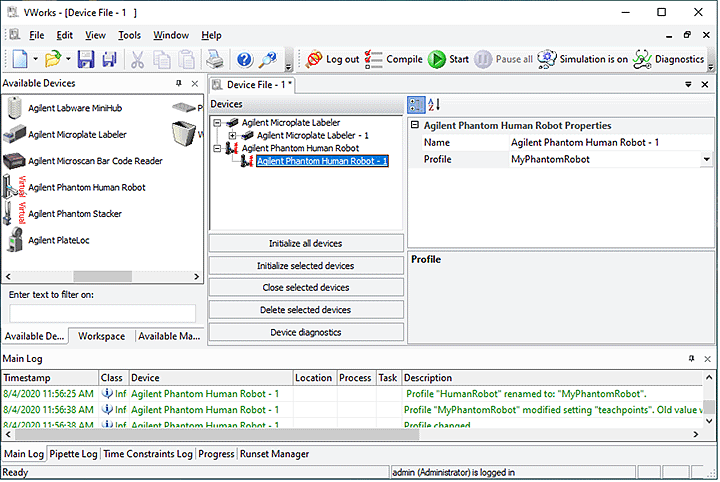Expand Agilent Microplate Labeler - 1 node
The width and height of the screenshot is (720, 482).
pyautogui.click(x=232, y=136)
